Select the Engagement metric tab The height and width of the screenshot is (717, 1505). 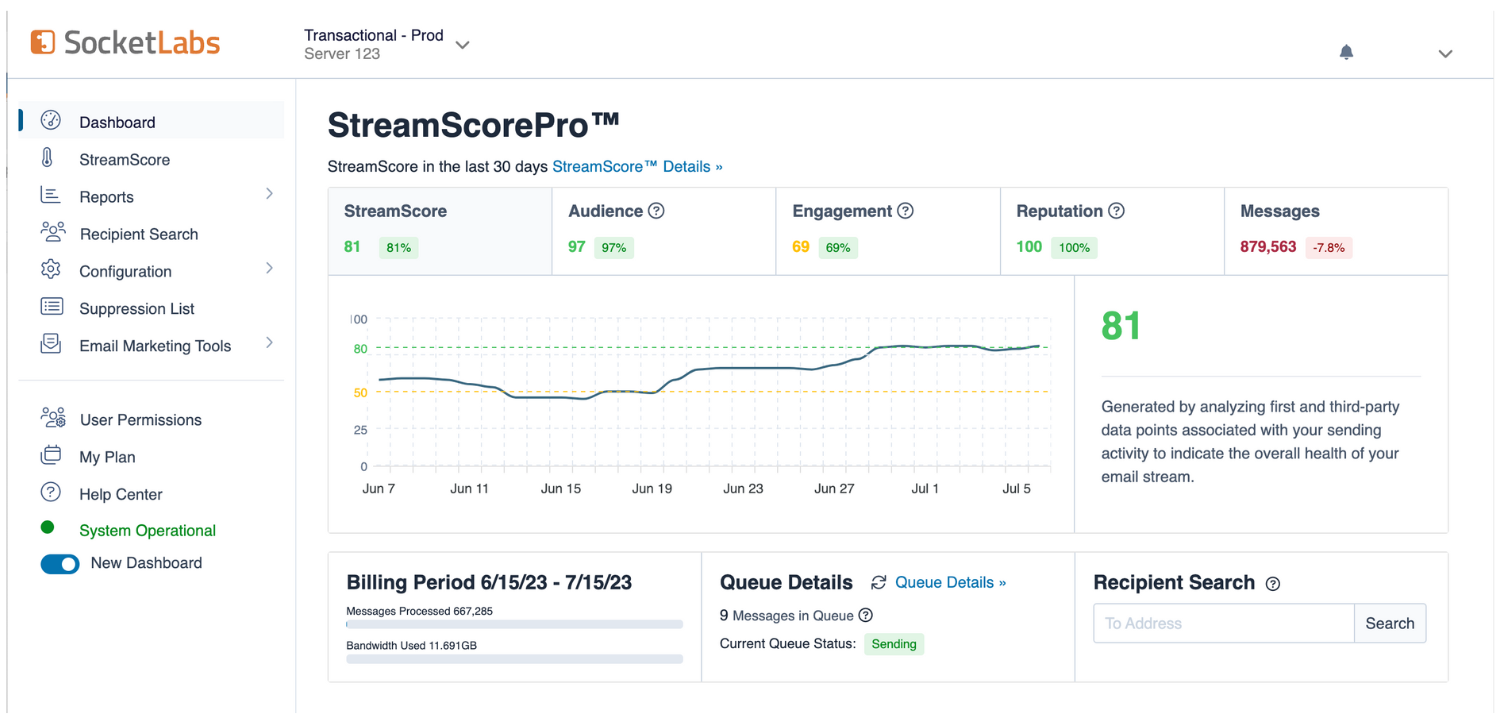pyautogui.click(x=888, y=231)
